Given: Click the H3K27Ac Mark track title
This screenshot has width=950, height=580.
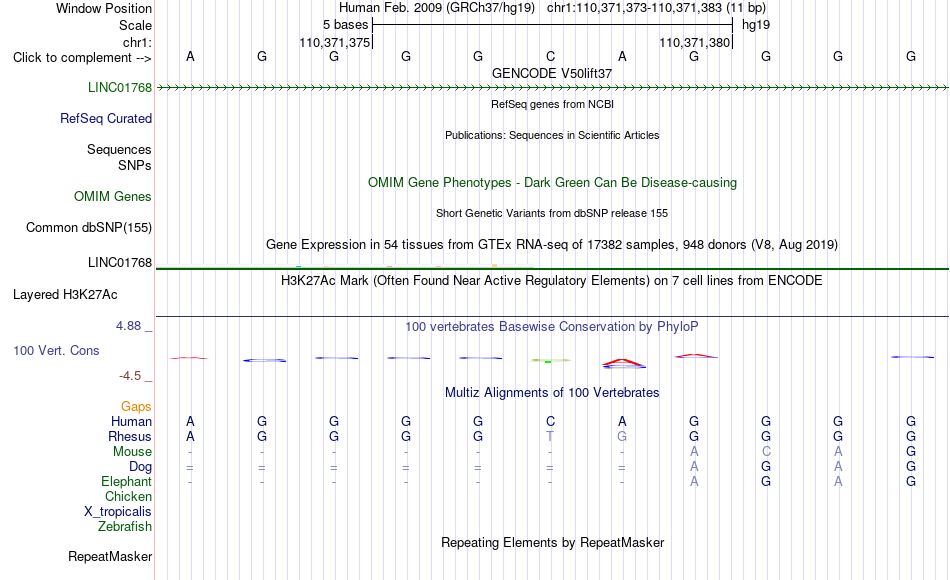Looking at the screenshot, I should click(x=552, y=281).
